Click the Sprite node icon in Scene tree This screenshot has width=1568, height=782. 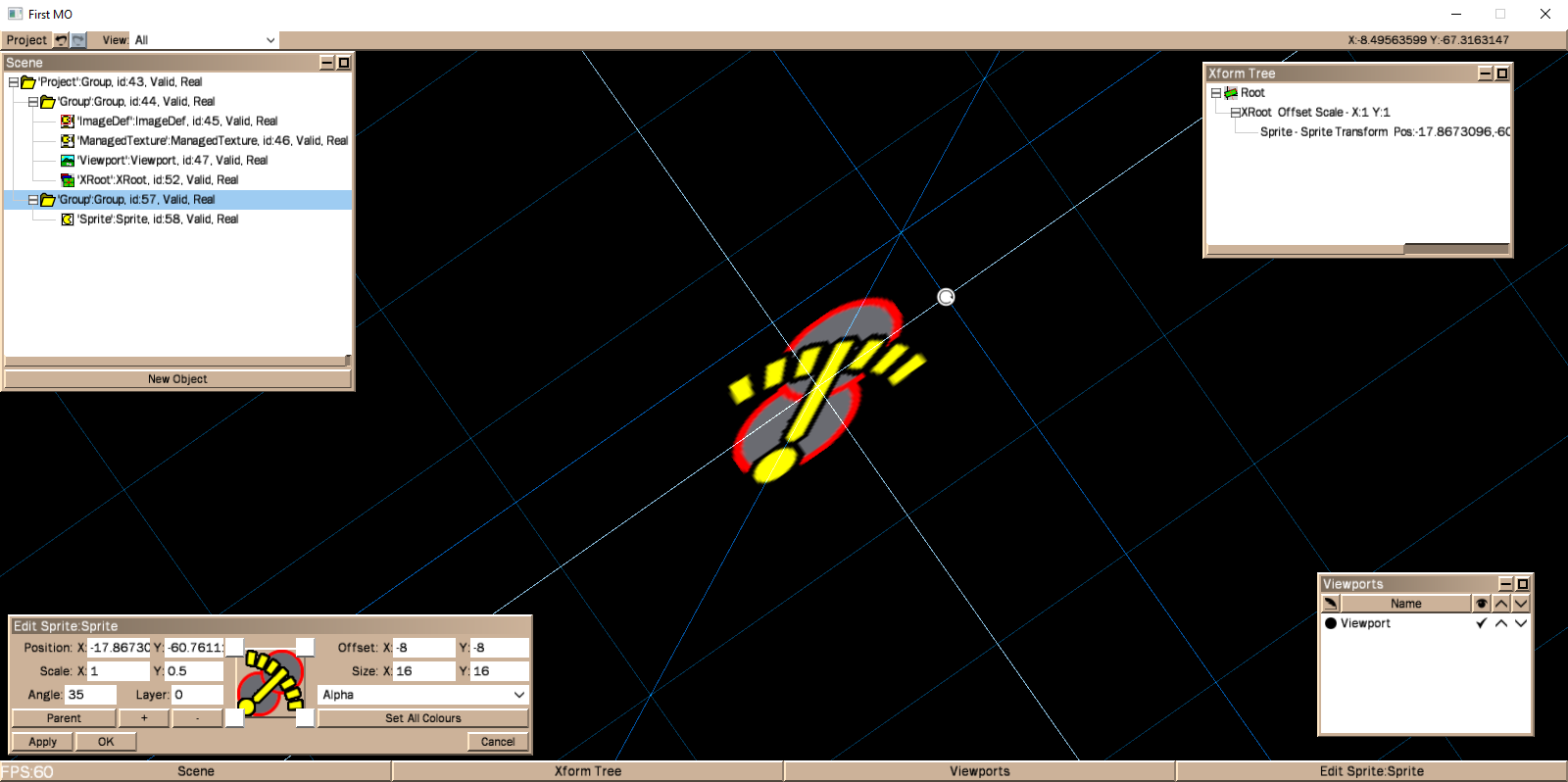pos(68,220)
